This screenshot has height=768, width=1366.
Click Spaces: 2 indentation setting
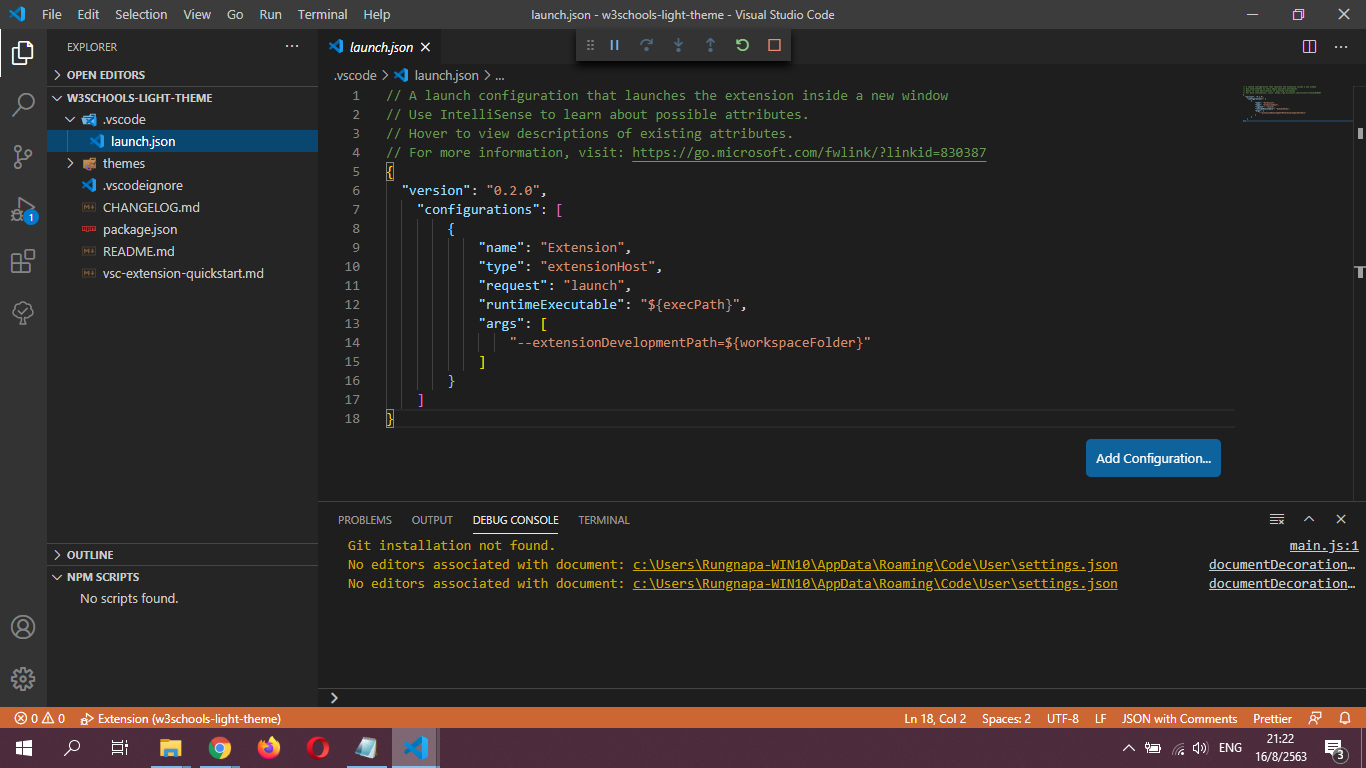[1006, 719]
